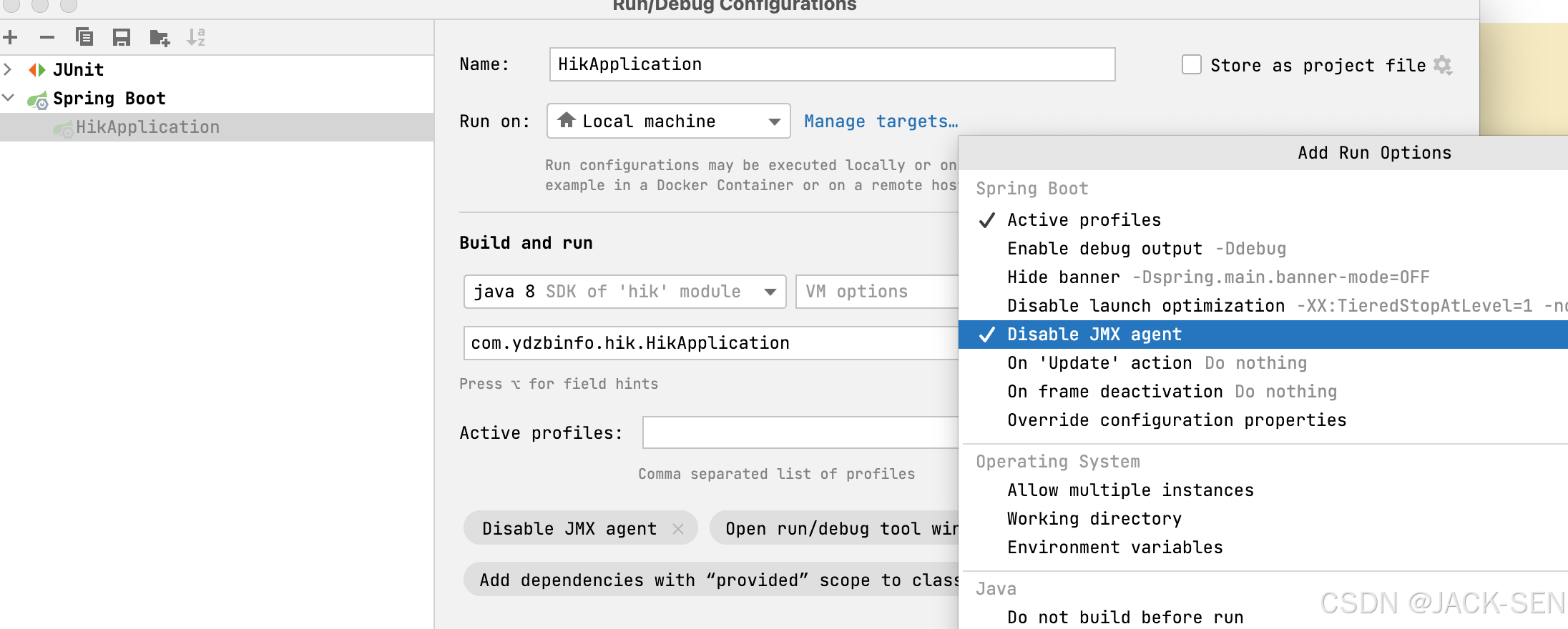This screenshot has width=1568, height=629.
Task: Open the project file settings gear
Action: pyautogui.click(x=1443, y=65)
